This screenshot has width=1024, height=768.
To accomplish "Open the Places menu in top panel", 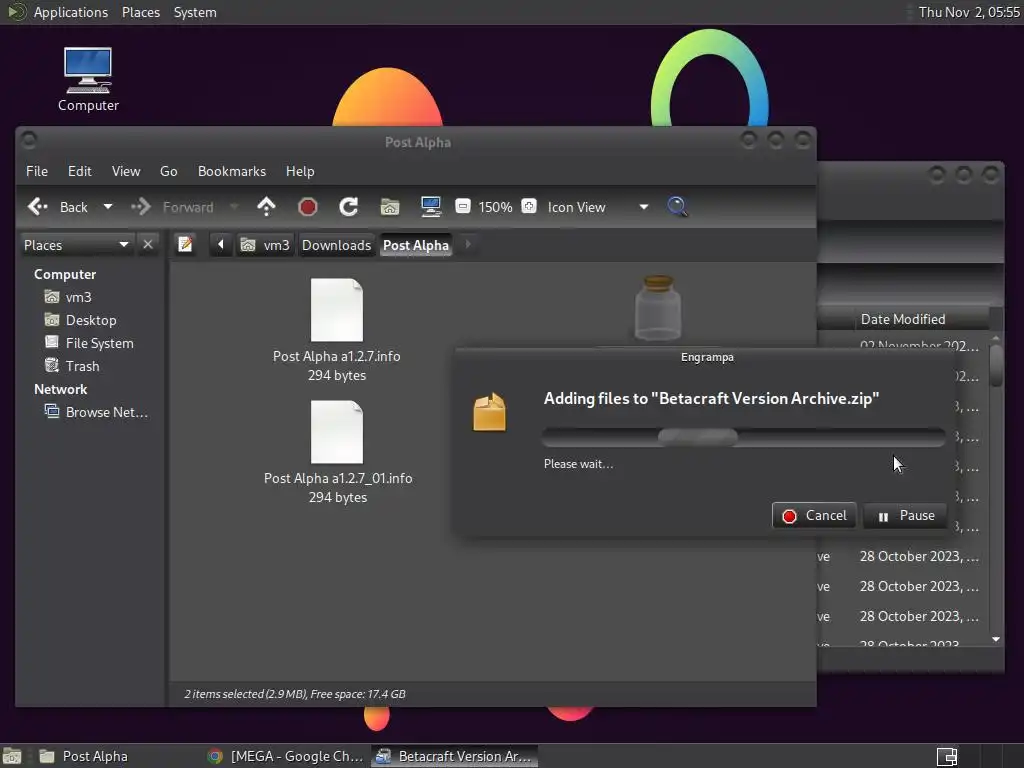I will click(x=140, y=12).
